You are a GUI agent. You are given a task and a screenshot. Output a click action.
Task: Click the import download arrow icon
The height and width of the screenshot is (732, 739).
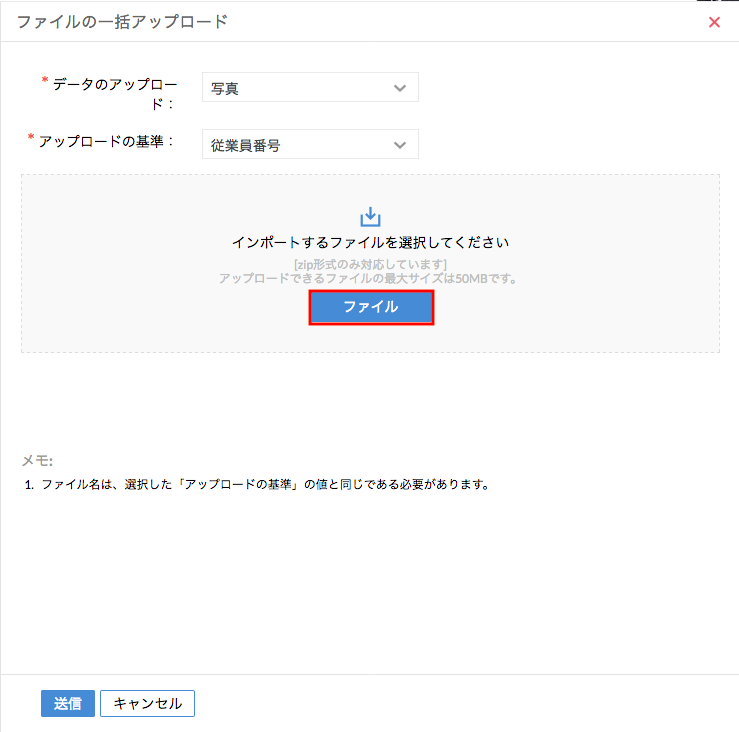[x=370, y=217]
